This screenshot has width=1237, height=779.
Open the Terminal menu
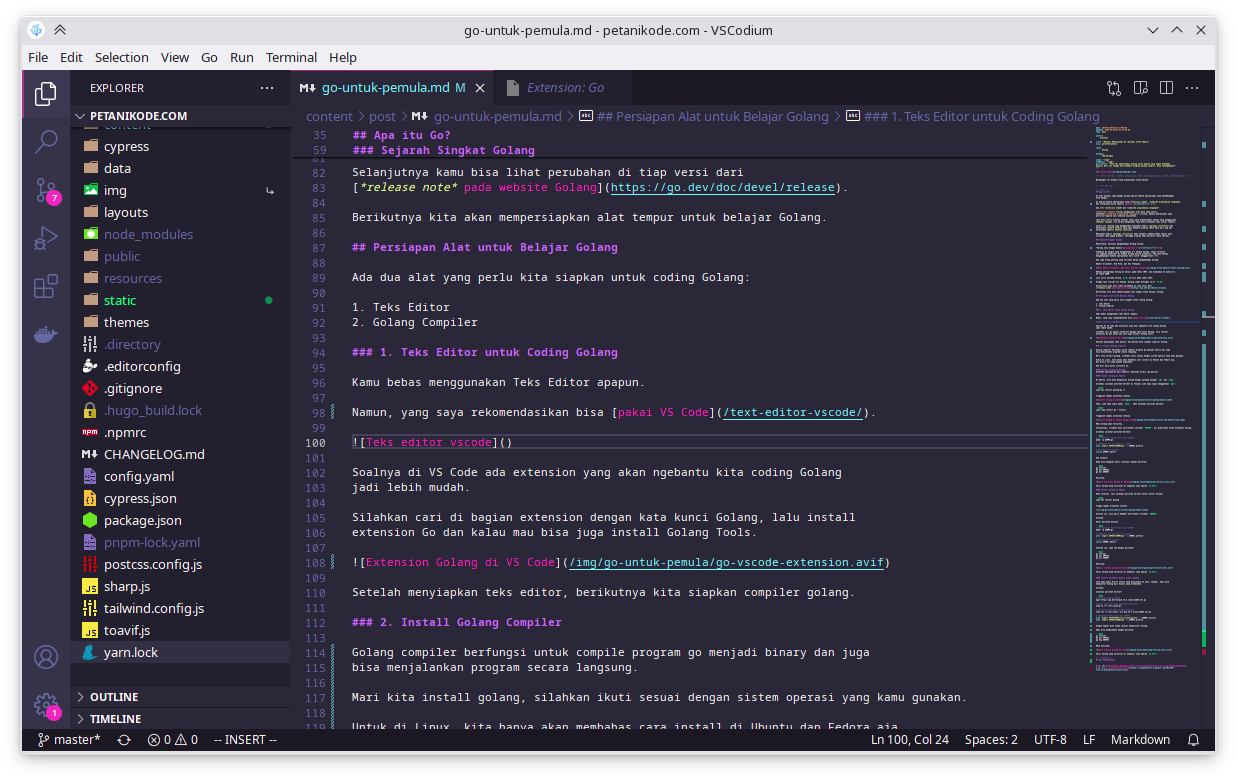point(291,57)
